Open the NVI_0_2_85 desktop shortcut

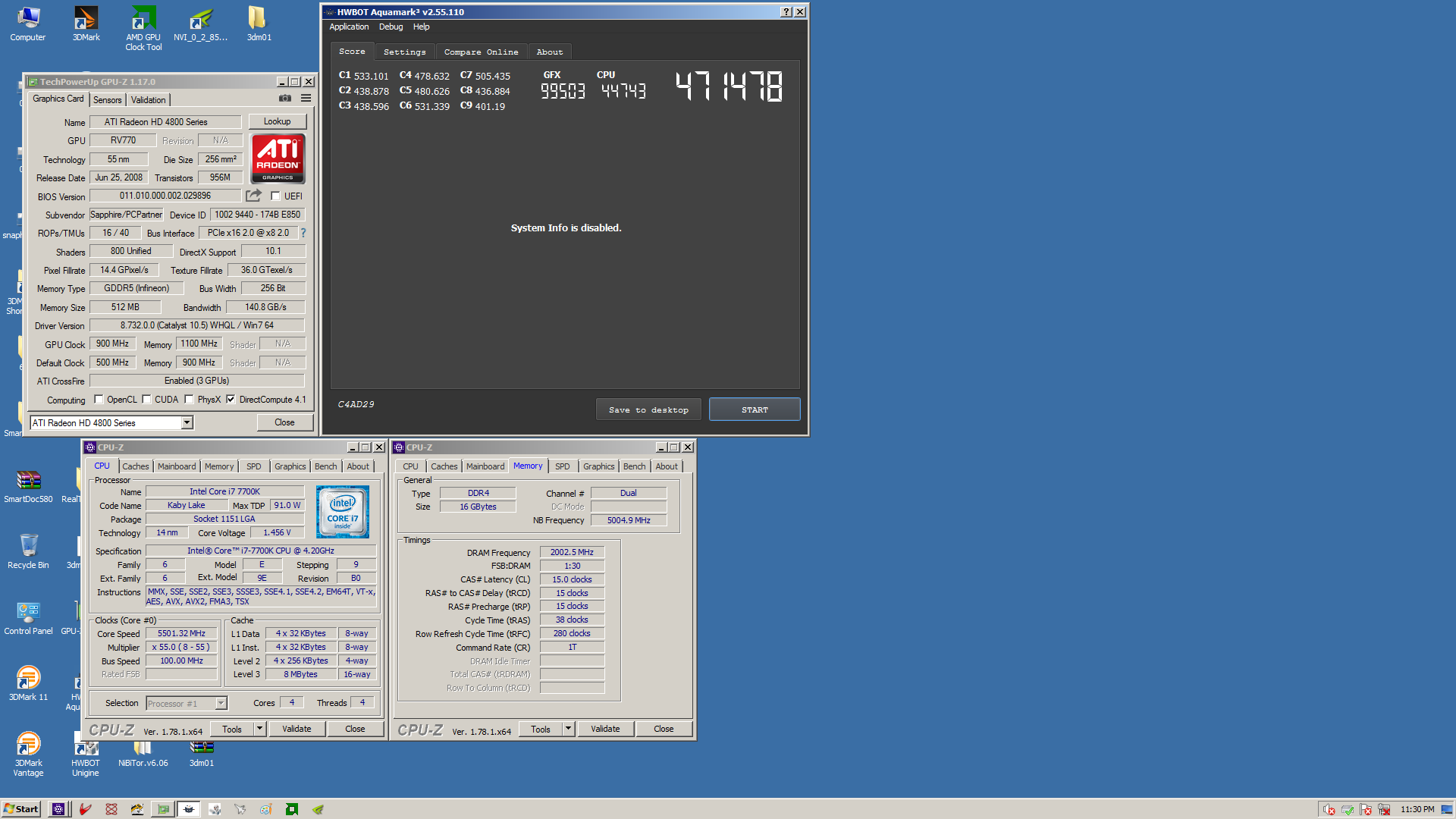coord(201,24)
